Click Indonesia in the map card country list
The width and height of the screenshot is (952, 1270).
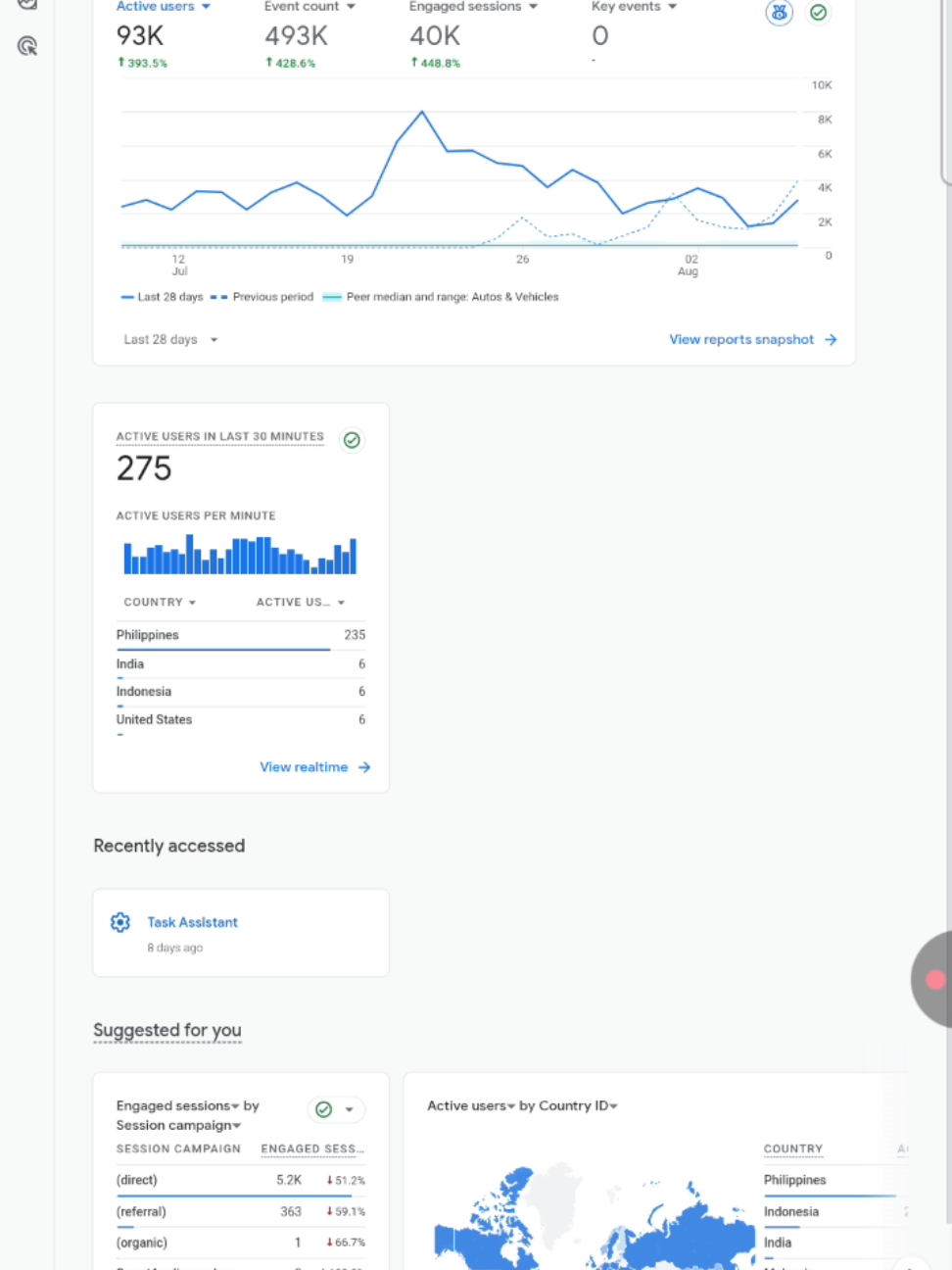[x=791, y=1211]
